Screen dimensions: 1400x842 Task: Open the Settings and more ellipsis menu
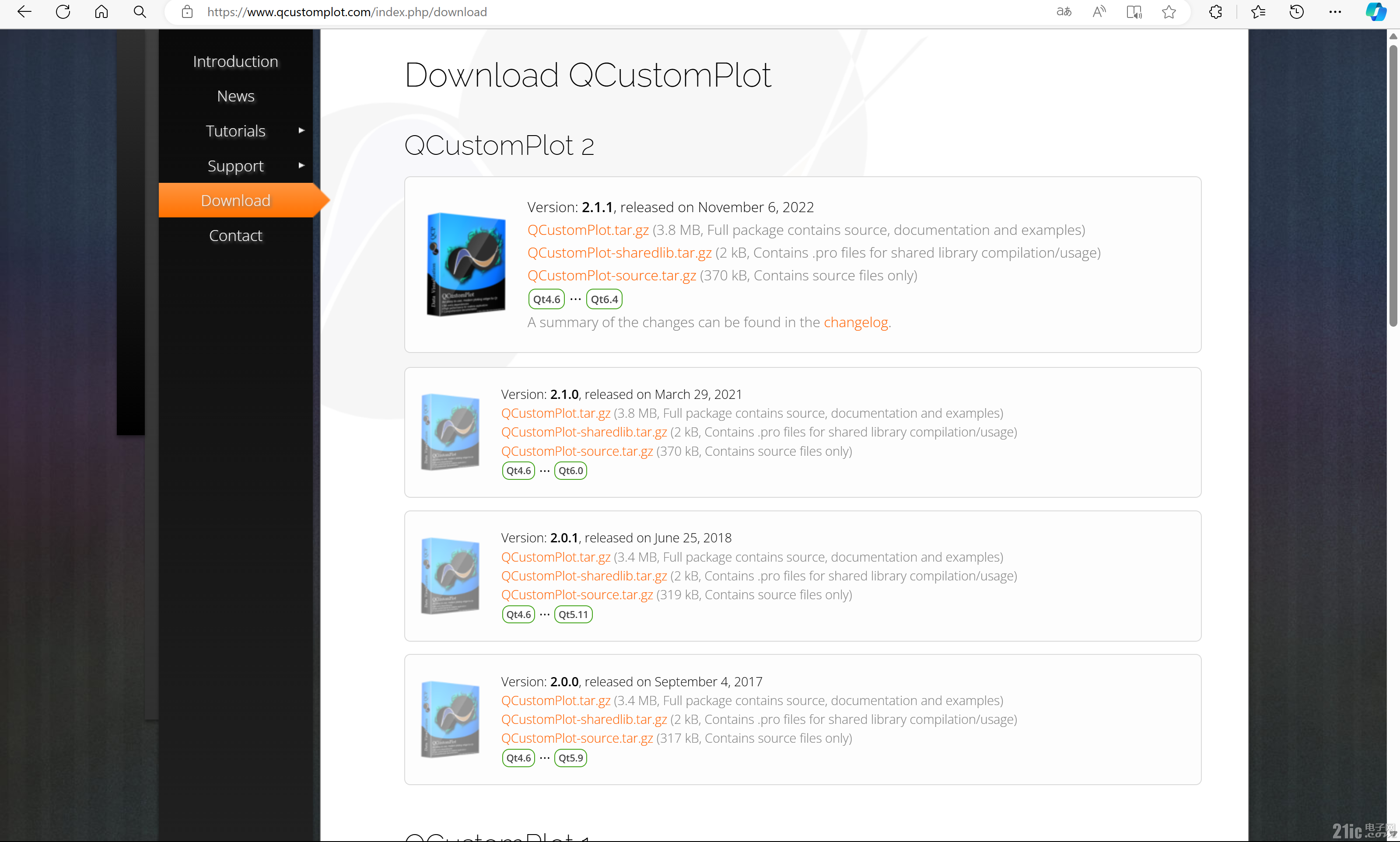coord(1335,12)
